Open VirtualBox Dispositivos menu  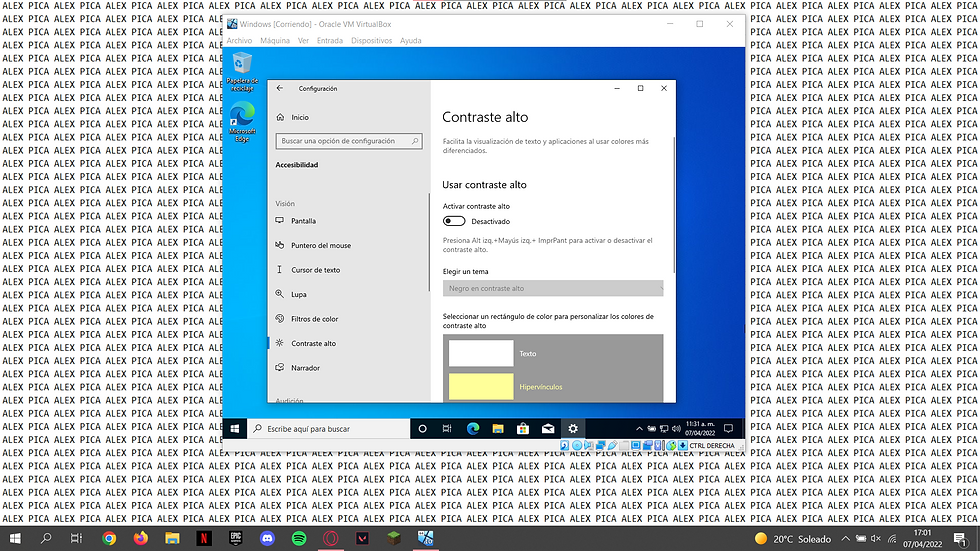click(x=371, y=41)
